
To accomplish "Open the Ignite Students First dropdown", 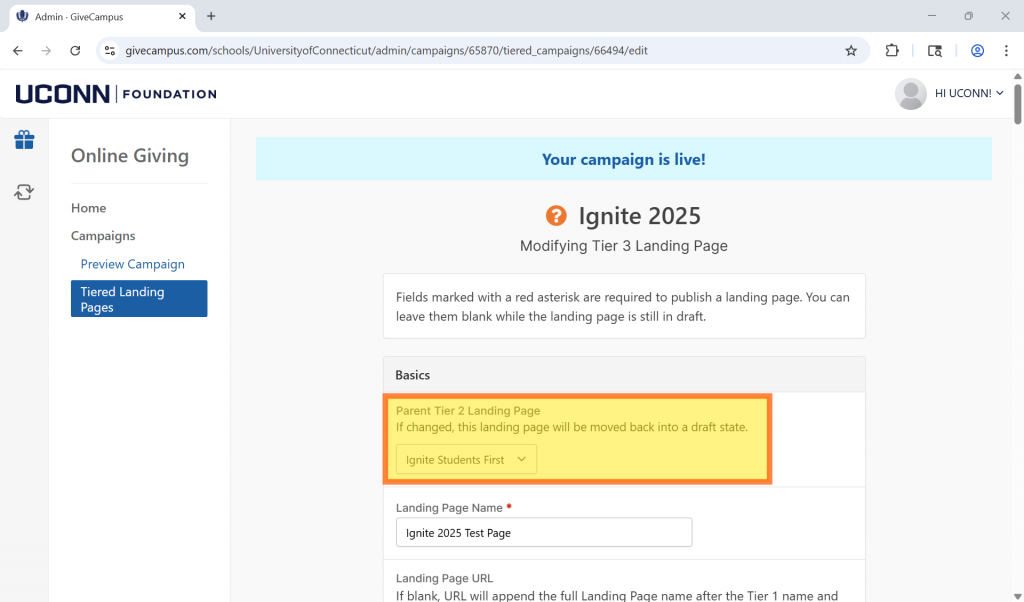I will pyautogui.click(x=466, y=459).
